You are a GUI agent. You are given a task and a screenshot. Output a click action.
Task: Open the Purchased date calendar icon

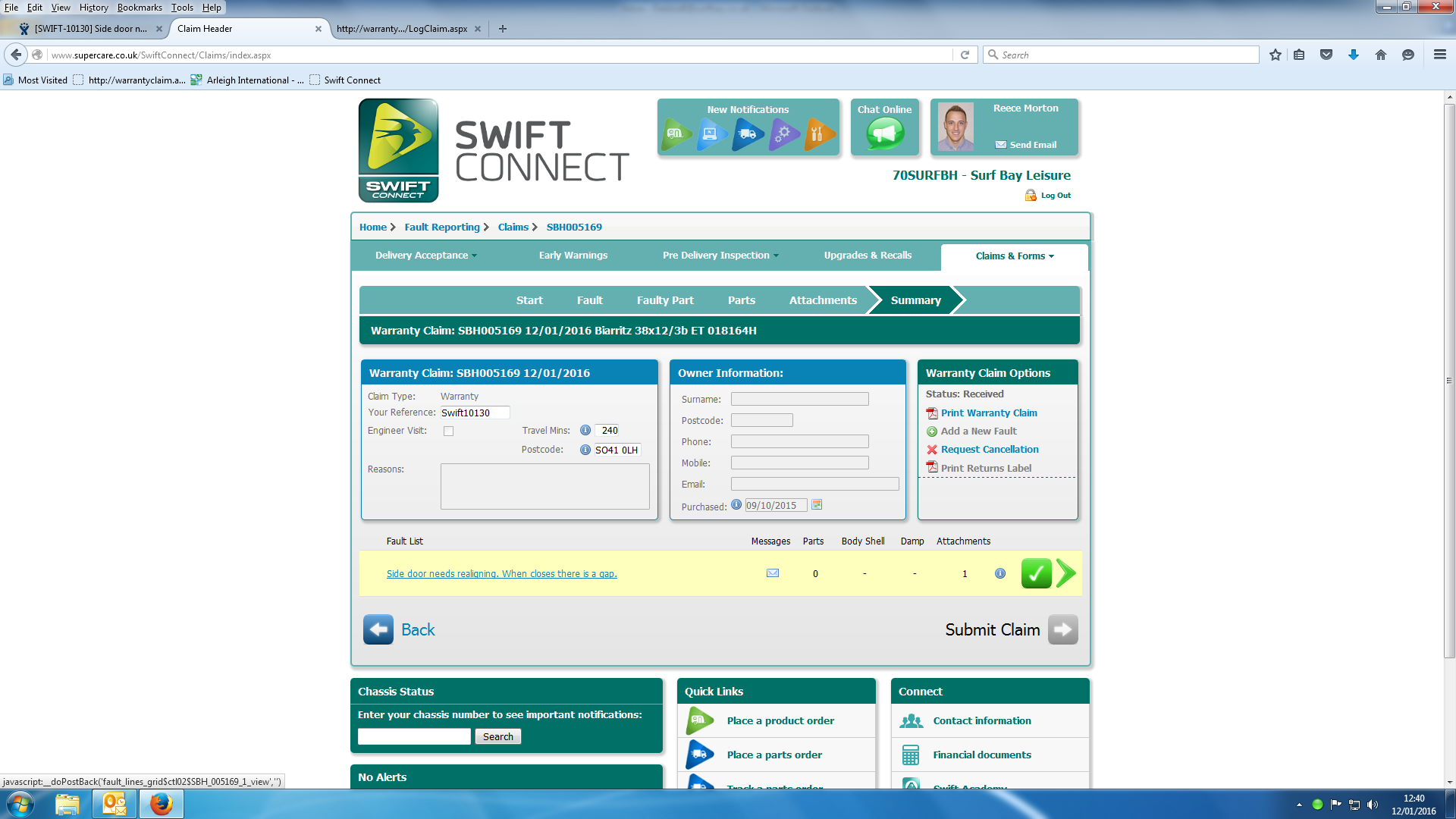tap(817, 505)
